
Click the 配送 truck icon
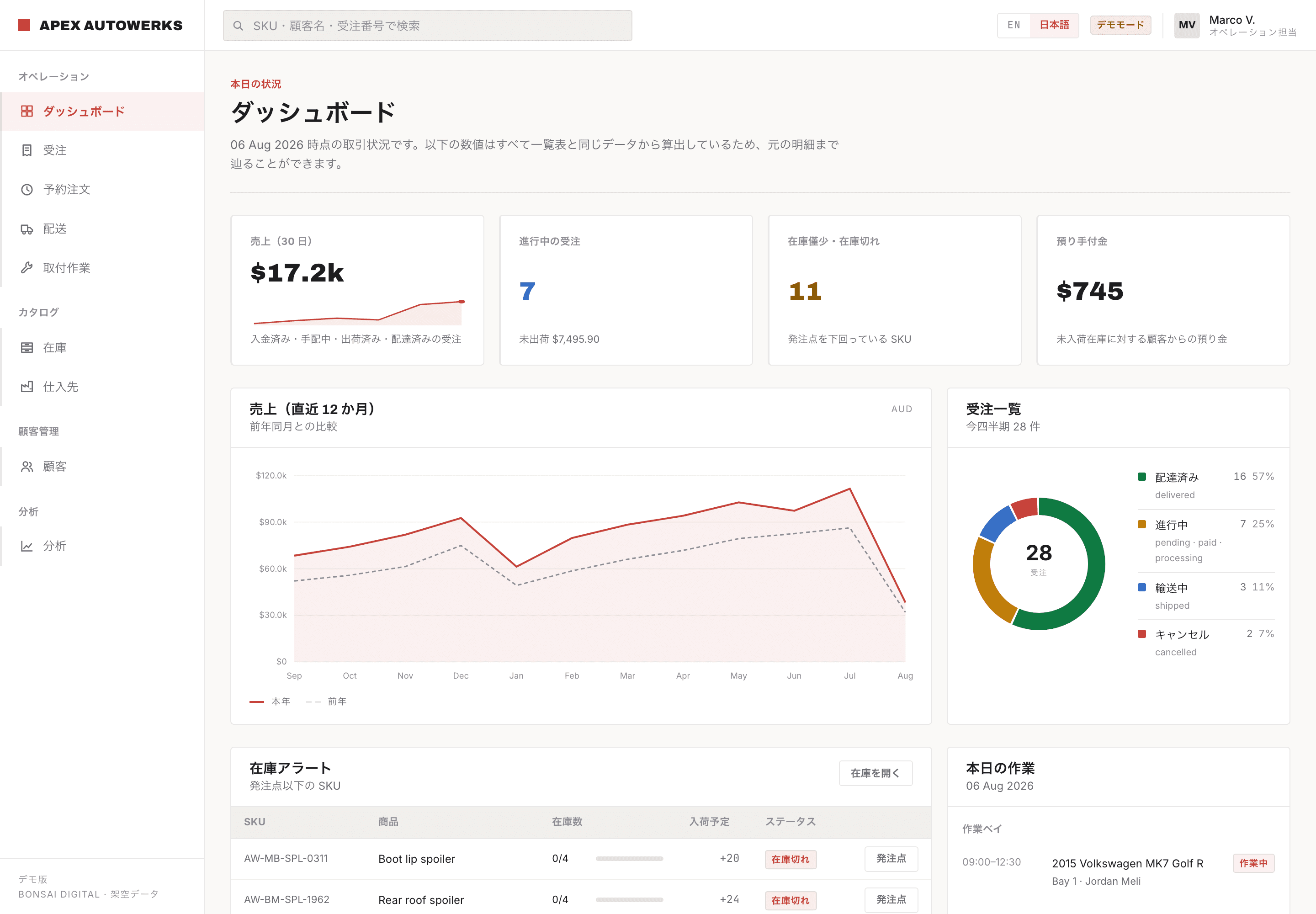pos(27,229)
